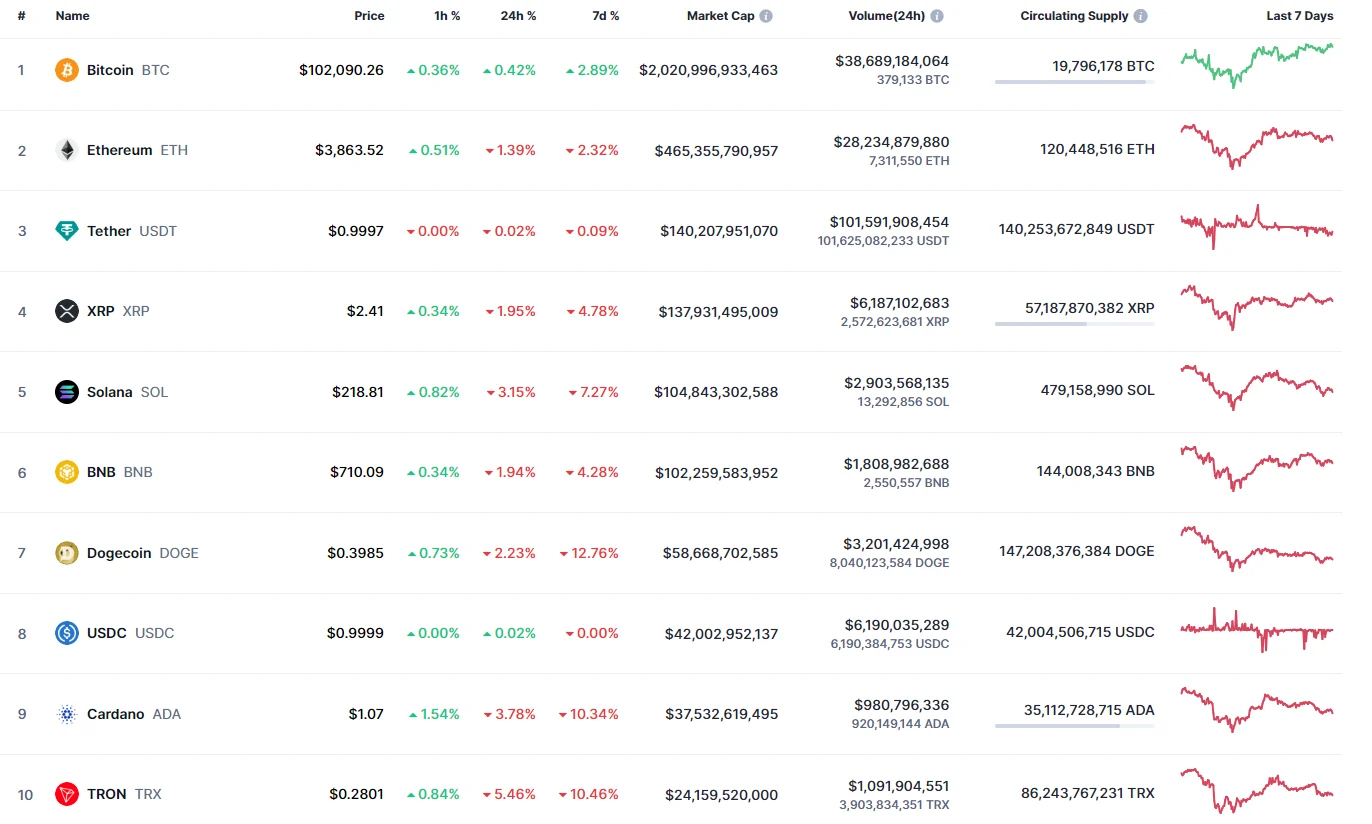Click the Volume(24h) info icon

click(937, 16)
